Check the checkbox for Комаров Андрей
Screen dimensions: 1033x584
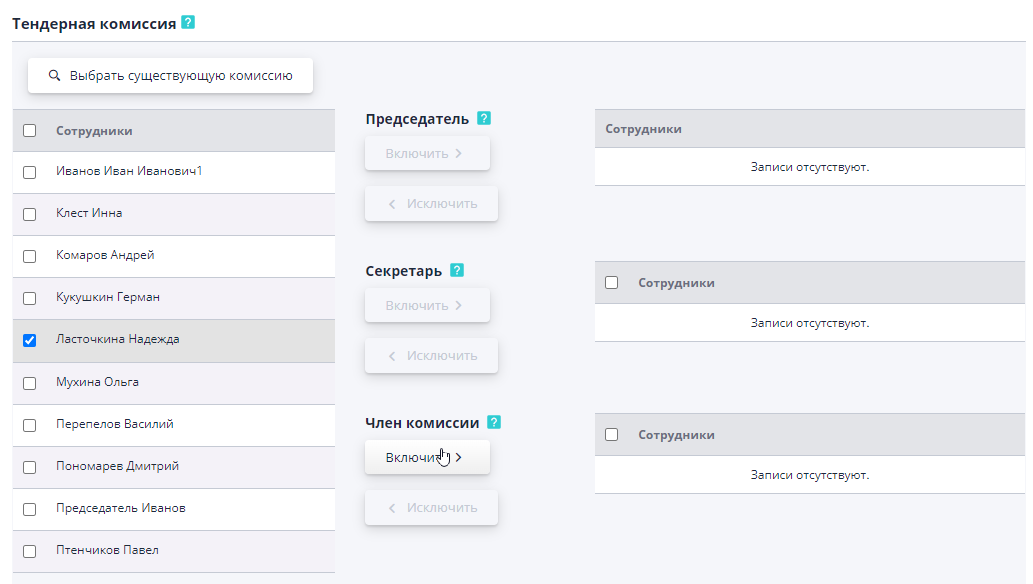coord(29,255)
